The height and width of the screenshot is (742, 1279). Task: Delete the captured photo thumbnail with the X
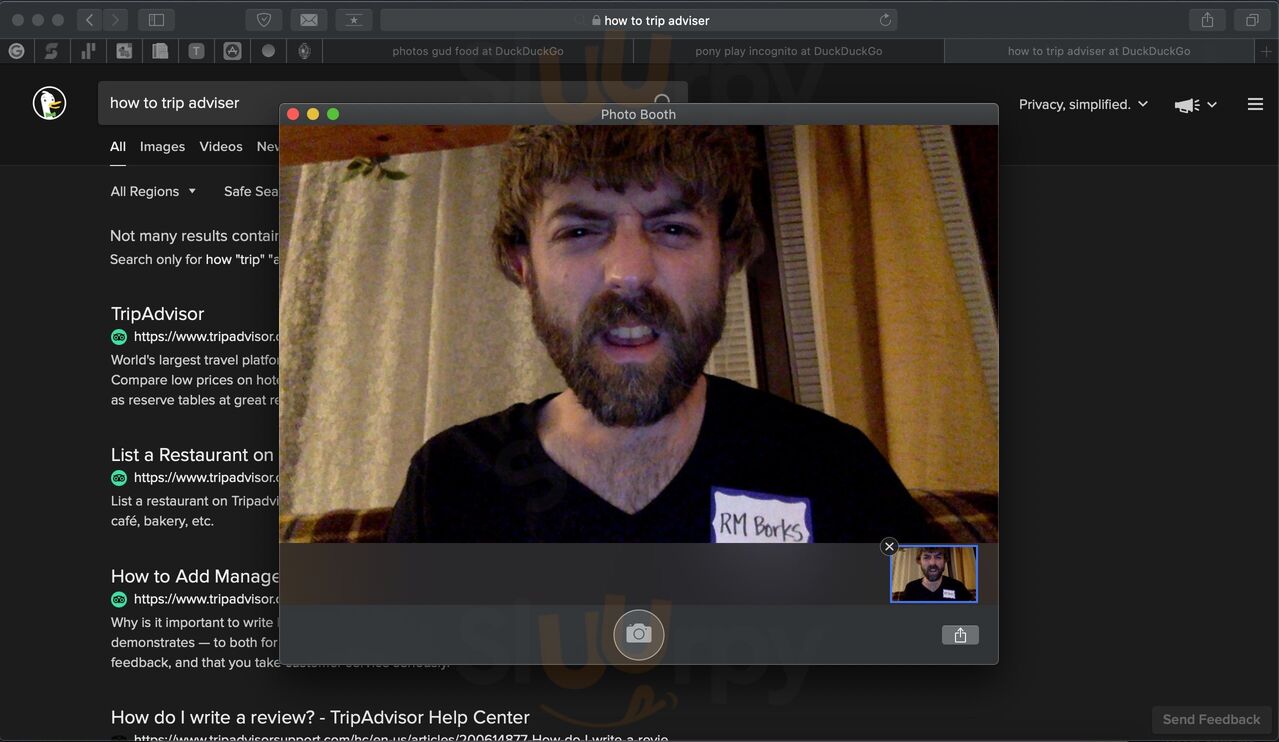click(x=889, y=546)
